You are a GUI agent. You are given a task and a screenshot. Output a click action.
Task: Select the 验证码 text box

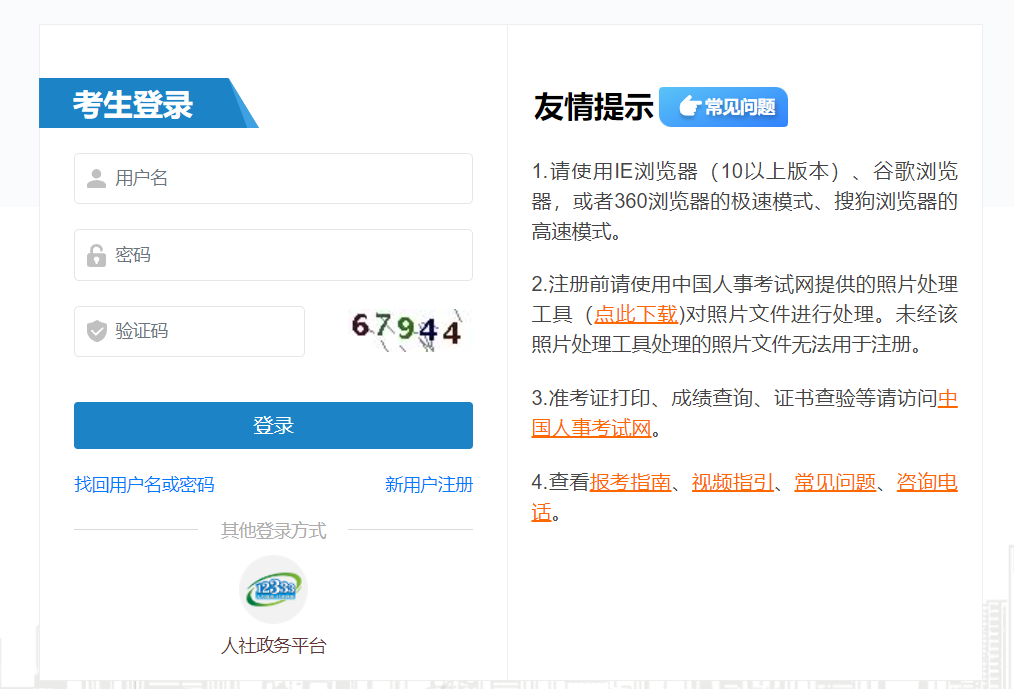(205, 331)
